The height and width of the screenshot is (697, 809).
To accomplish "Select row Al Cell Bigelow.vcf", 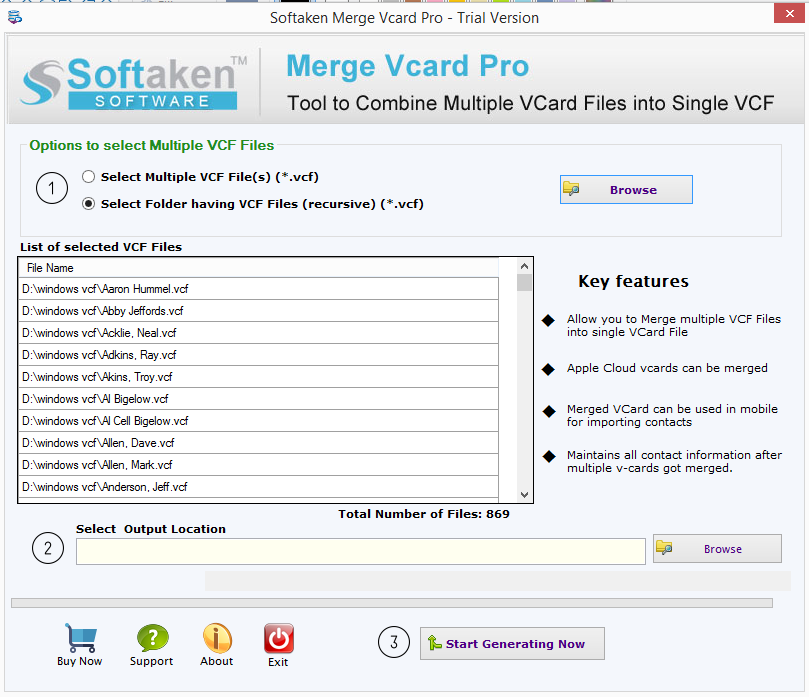I will [258, 421].
